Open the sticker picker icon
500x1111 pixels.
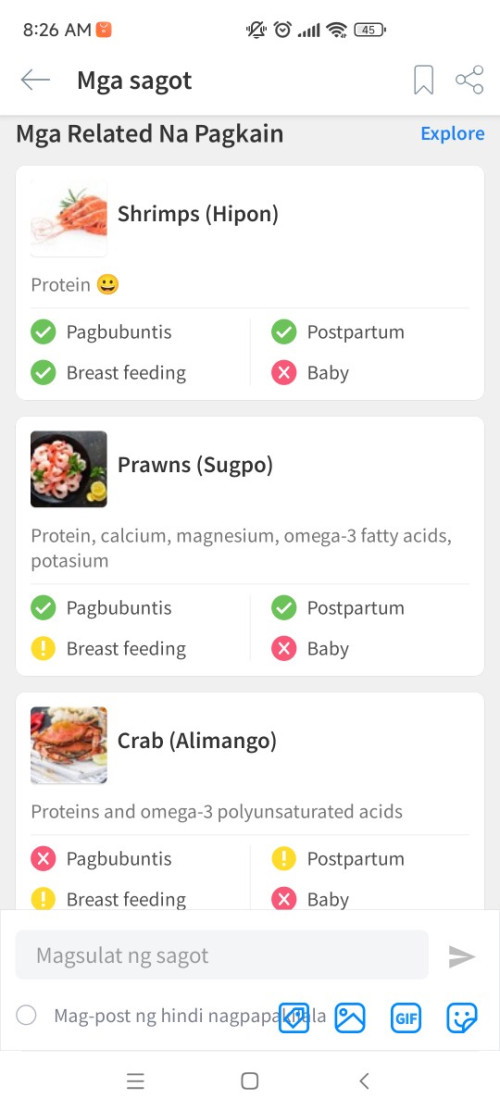462,1018
